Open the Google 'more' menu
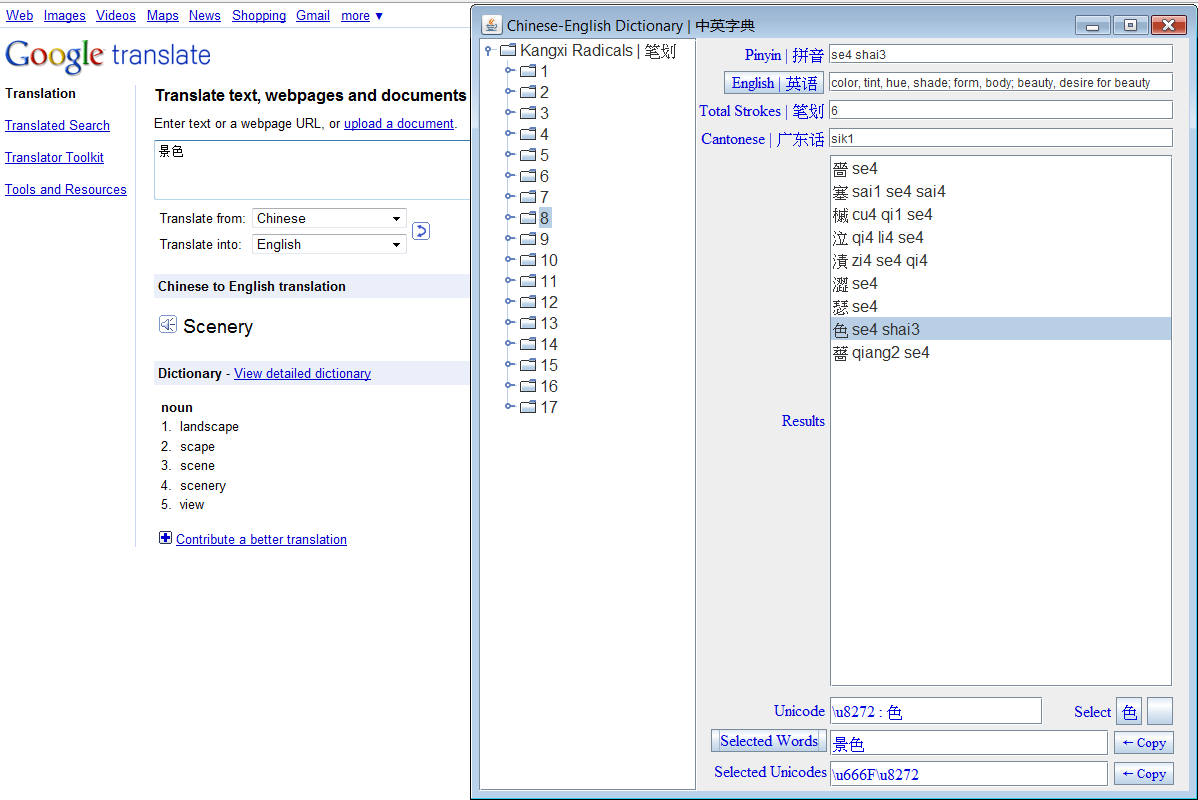Image resolution: width=1198 pixels, height=800 pixels. (361, 16)
